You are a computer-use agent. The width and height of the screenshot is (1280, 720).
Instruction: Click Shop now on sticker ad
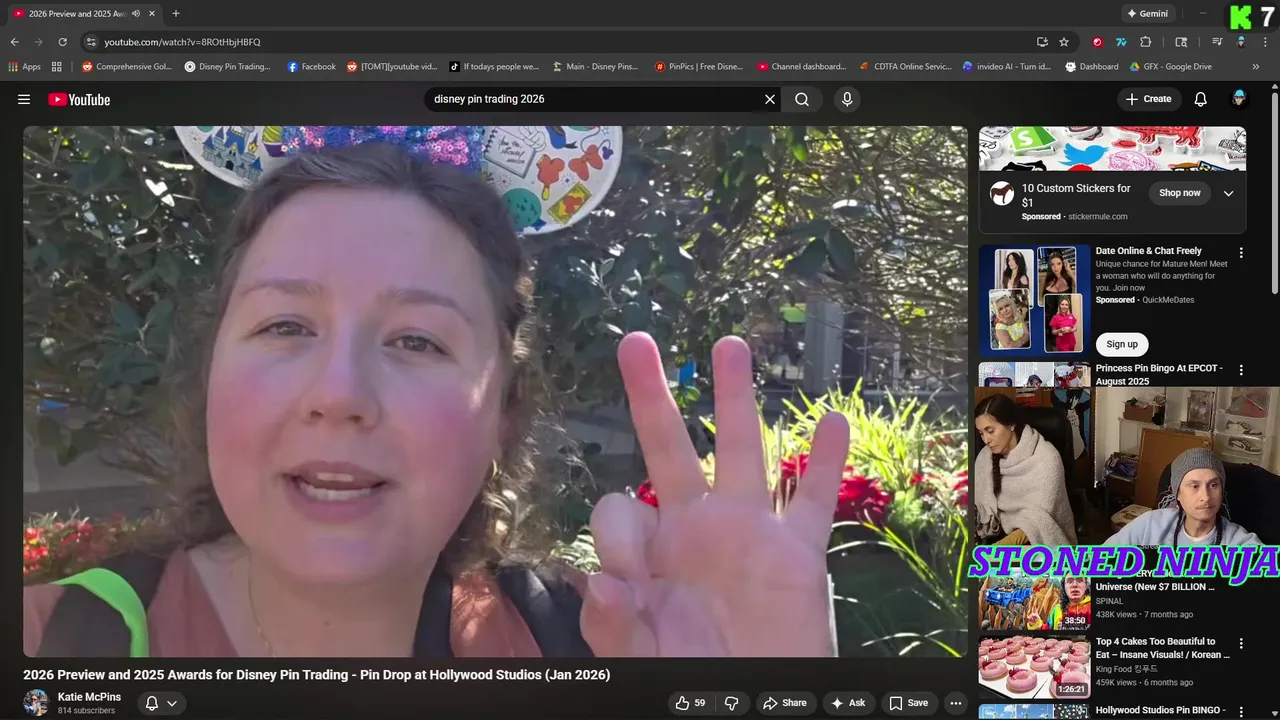(x=1180, y=193)
